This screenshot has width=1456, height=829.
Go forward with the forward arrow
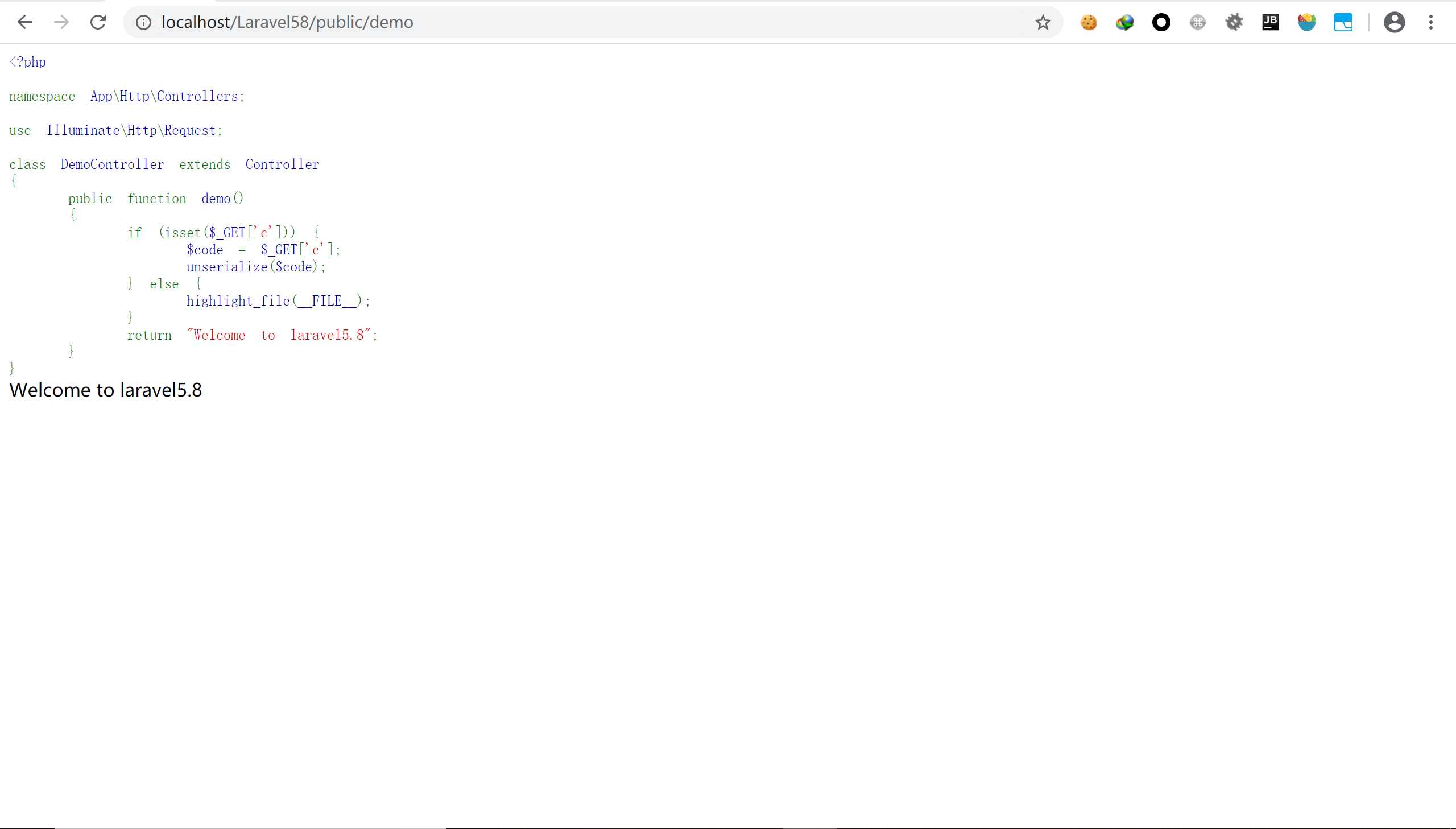(61, 22)
